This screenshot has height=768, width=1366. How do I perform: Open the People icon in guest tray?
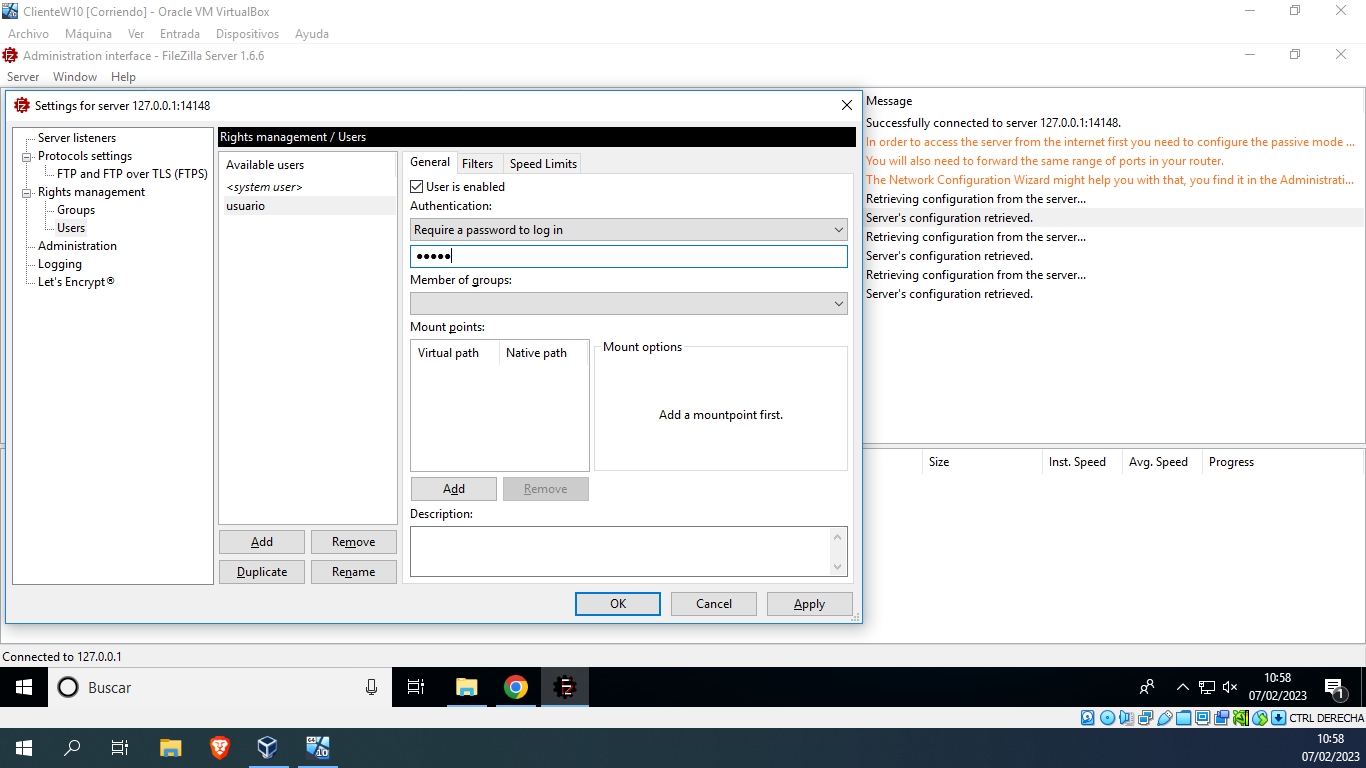(x=1147, y=687)
